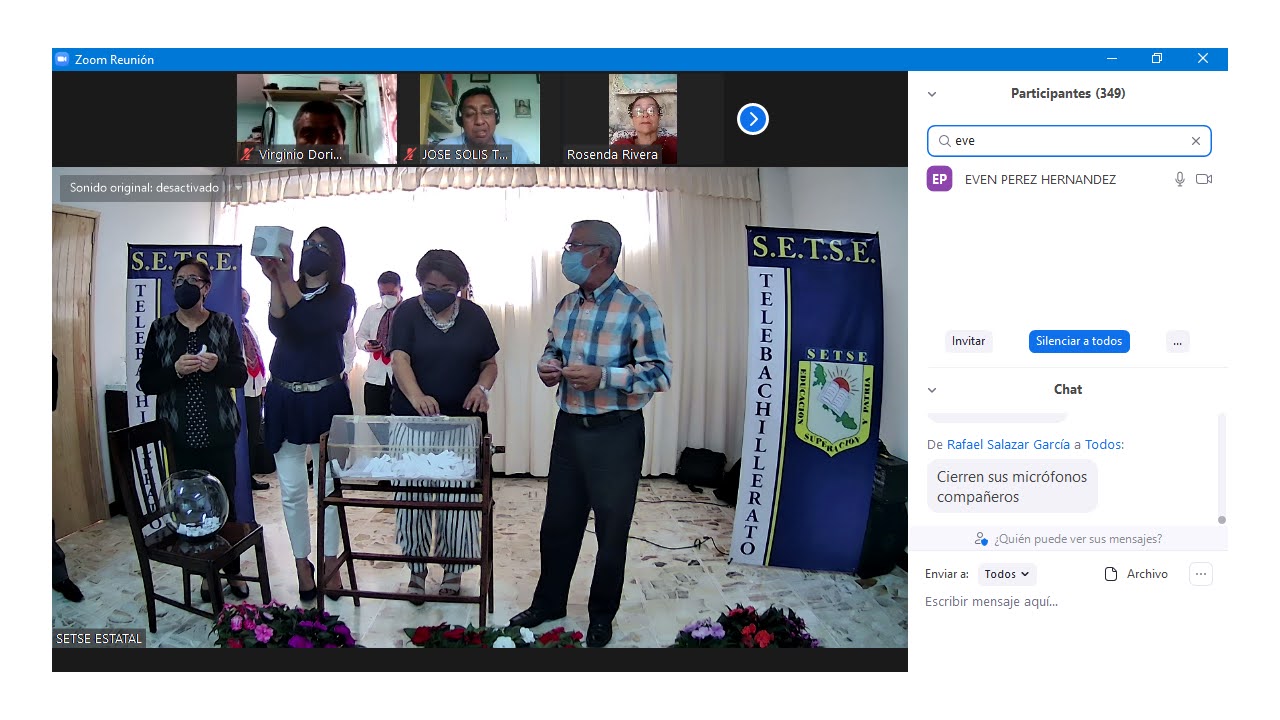This screenshot has height=720, width=1280.
Task: Open the Enviar a Todos dropdown
Action: coord(1006,574)
